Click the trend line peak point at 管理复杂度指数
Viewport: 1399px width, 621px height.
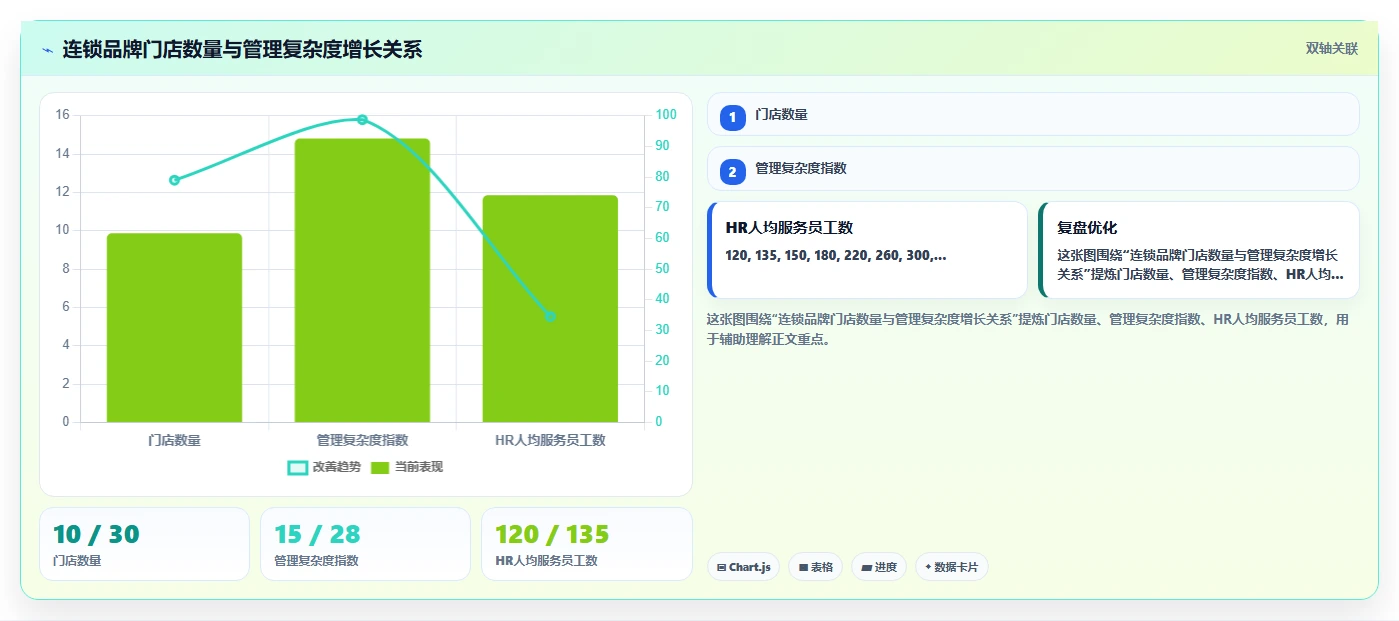pyautogui.click(x=362, y=120)
